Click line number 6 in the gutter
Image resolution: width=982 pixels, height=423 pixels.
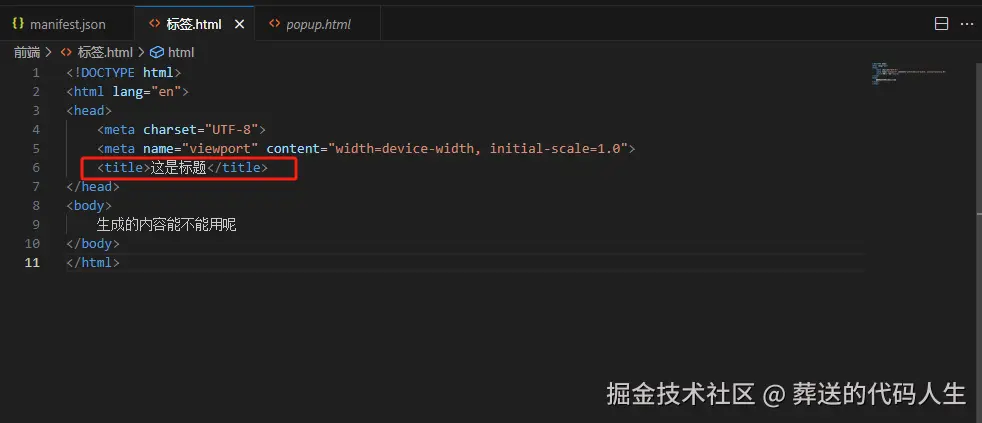(x=36, y=168)
